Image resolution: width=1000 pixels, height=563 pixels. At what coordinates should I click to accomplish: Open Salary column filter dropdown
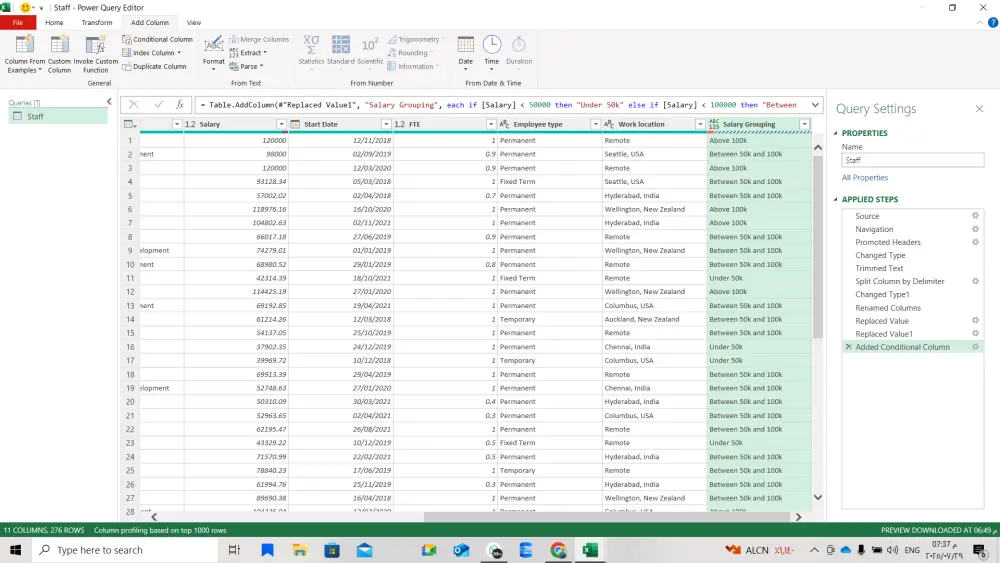281,124
